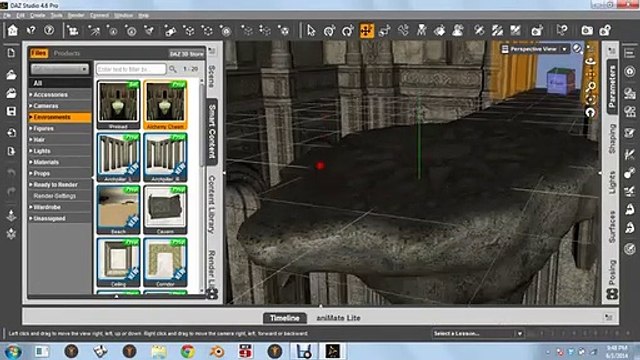
Task: Click the viewport reset camera arrow icon
Action: [590, 112]
